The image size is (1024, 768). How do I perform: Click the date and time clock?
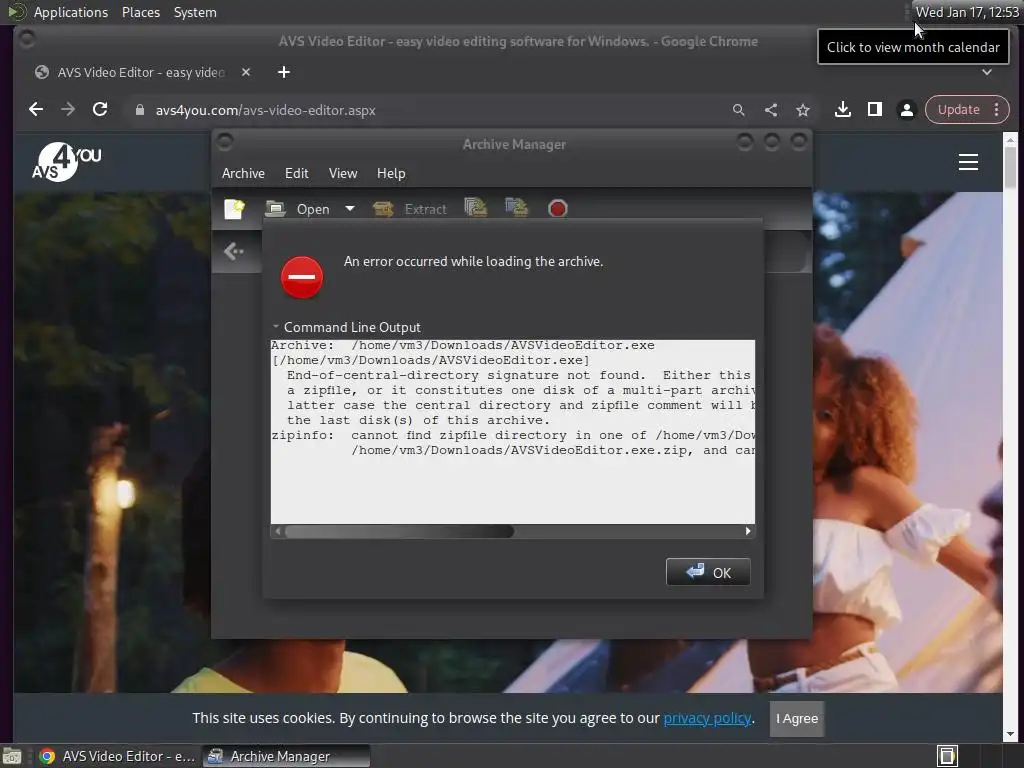pyautogui.click(x=967, y=12)
